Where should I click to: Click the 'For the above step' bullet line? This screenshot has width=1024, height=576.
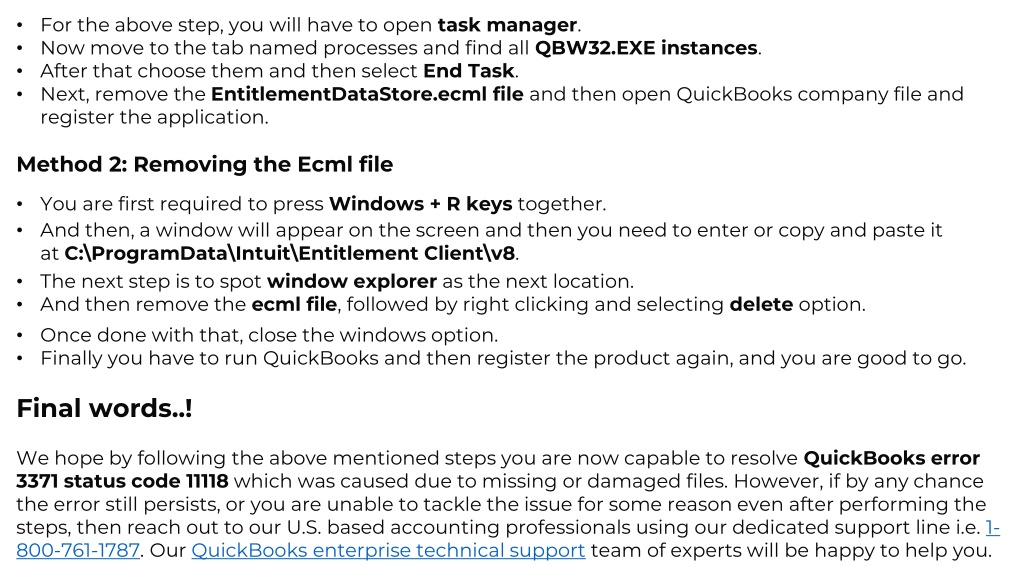click(x=311, y=25)
